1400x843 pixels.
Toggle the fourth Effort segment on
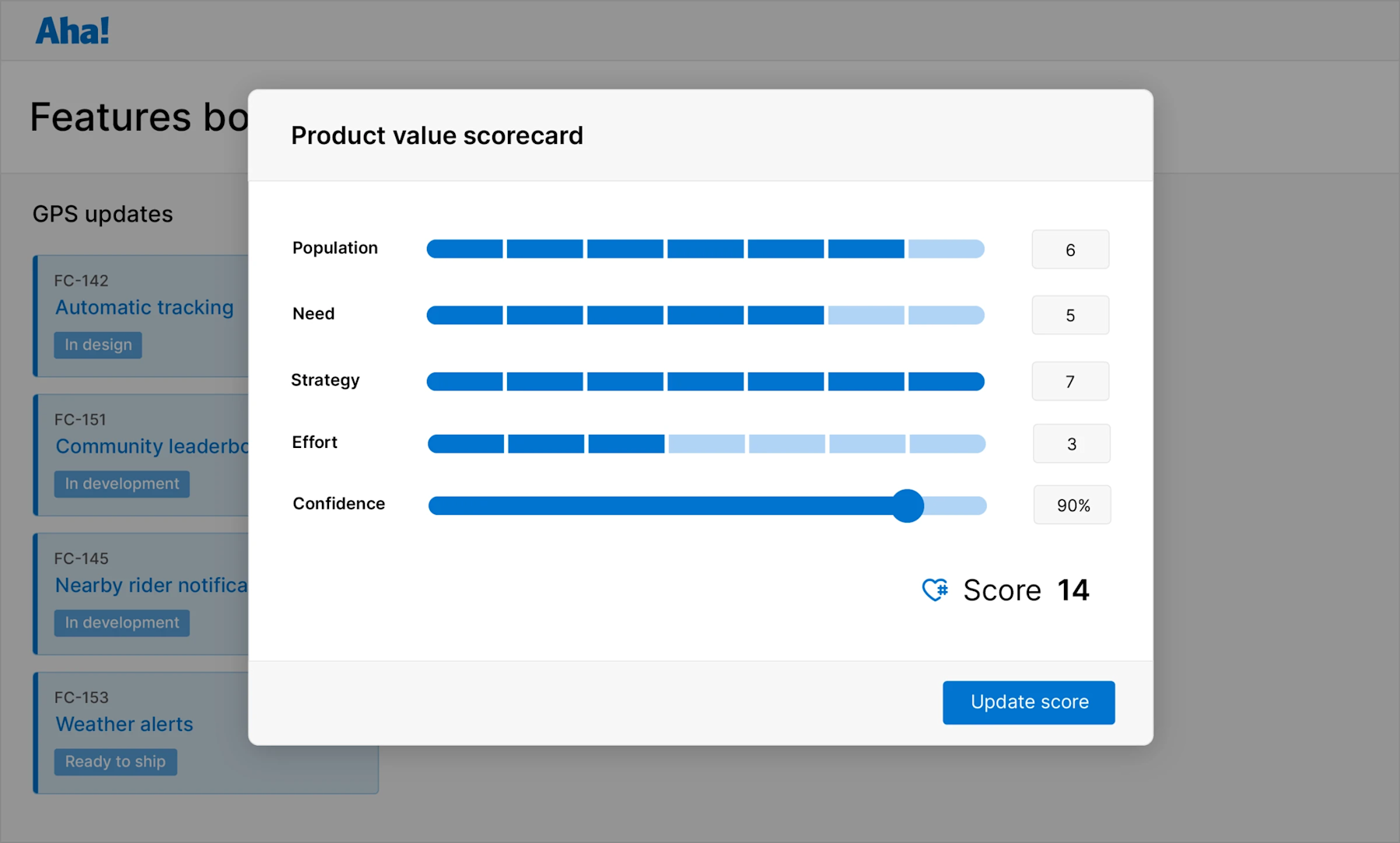click(705, 443)
